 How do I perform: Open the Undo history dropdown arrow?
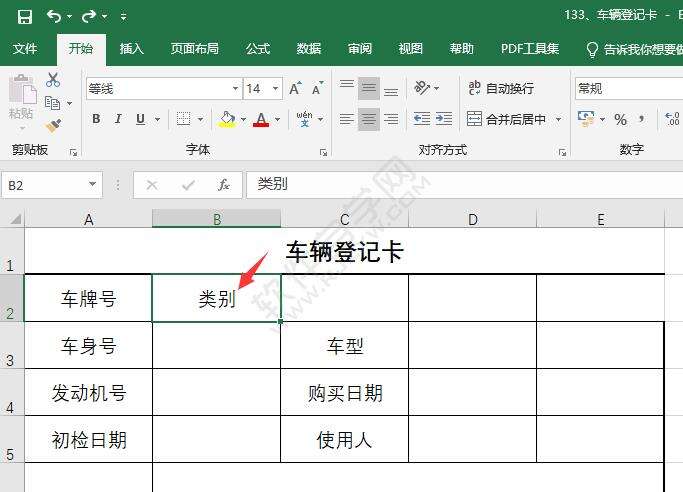(x=70, y=17)
